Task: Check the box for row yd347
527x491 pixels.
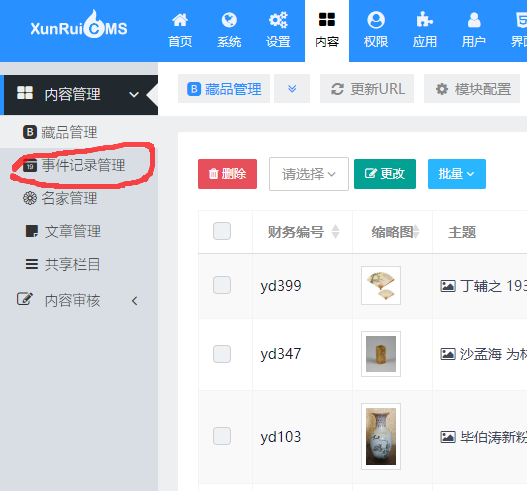Action: pos(222,354)
